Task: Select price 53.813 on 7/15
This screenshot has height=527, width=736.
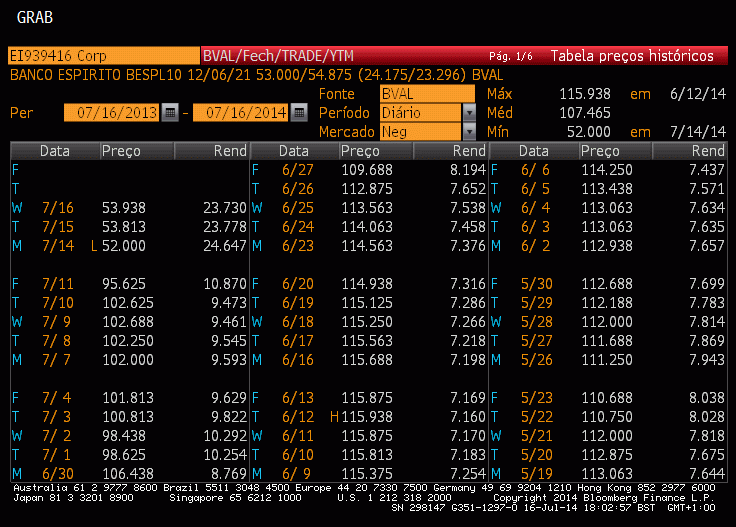Action: (x=124, y=227)
